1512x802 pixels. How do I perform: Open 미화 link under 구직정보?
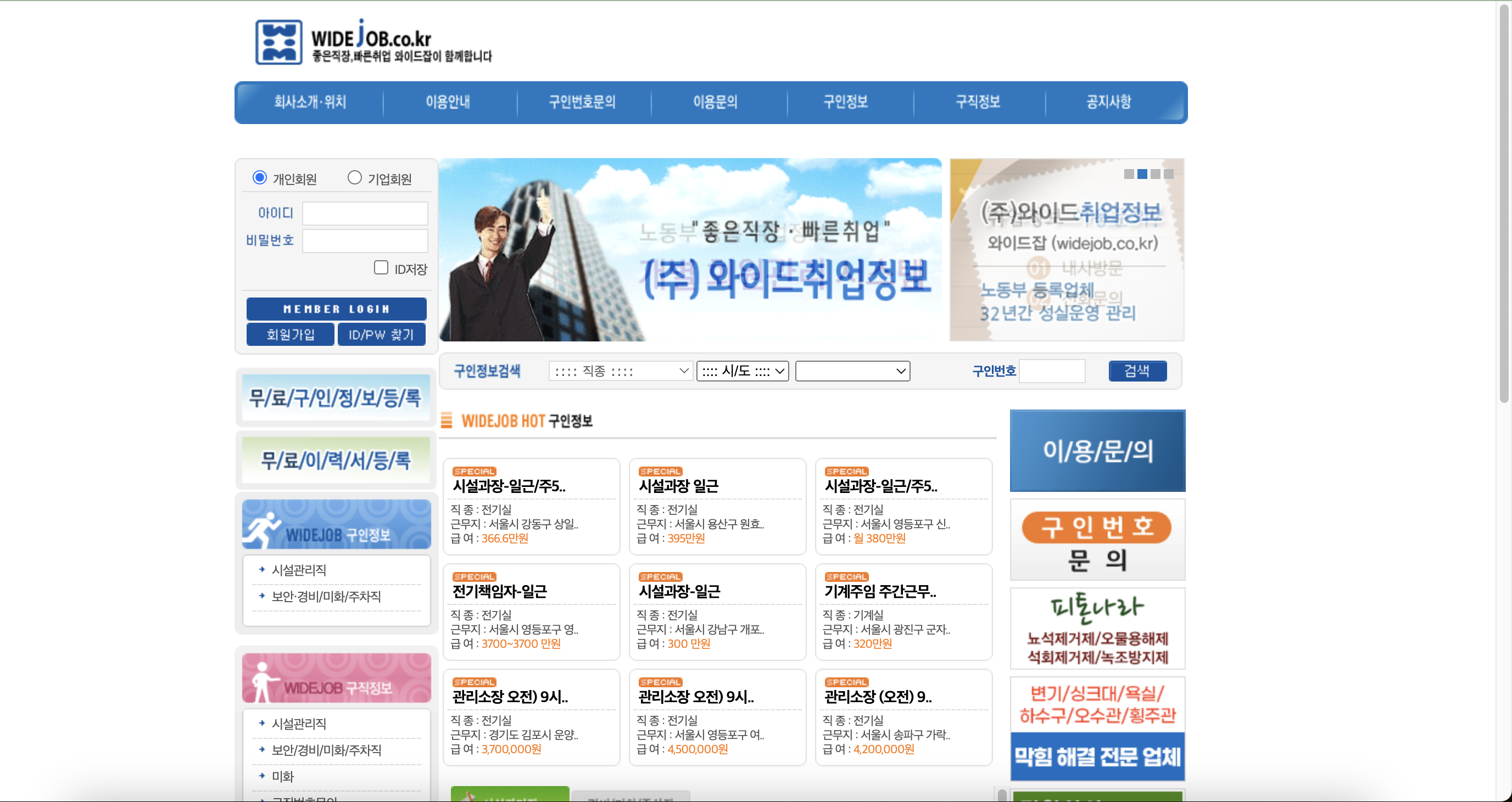(282, 776)
